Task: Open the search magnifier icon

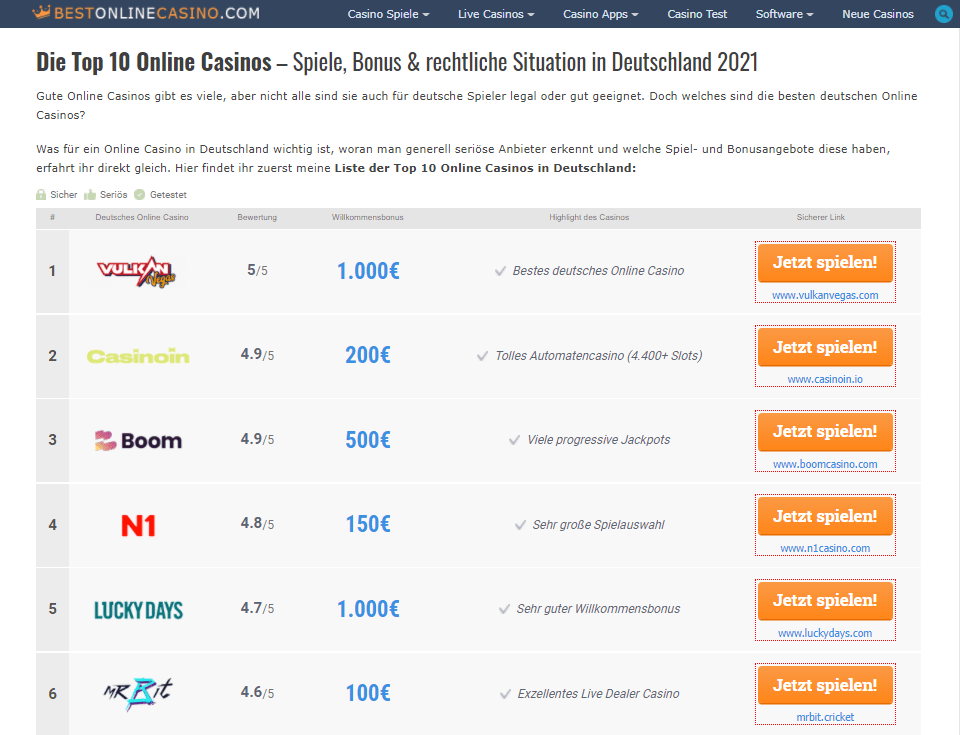Action: (943, 13)
